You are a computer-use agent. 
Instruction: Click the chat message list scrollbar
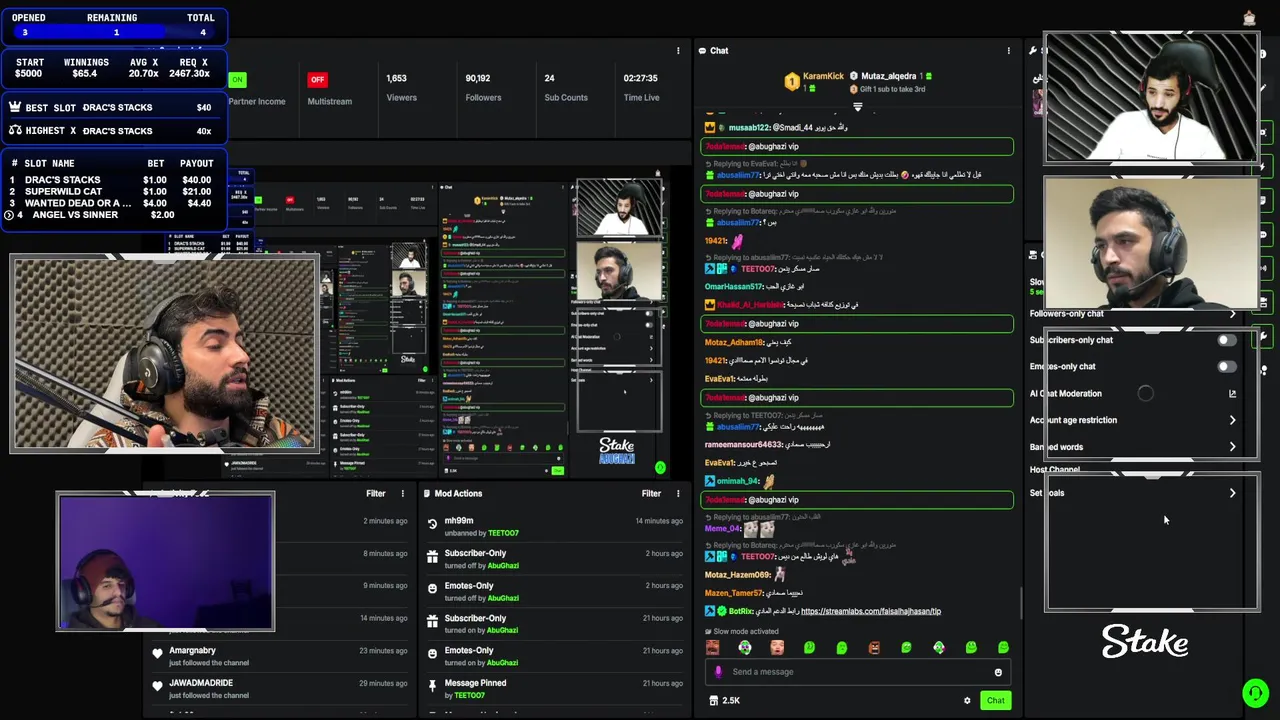(x=1020, y=603)
